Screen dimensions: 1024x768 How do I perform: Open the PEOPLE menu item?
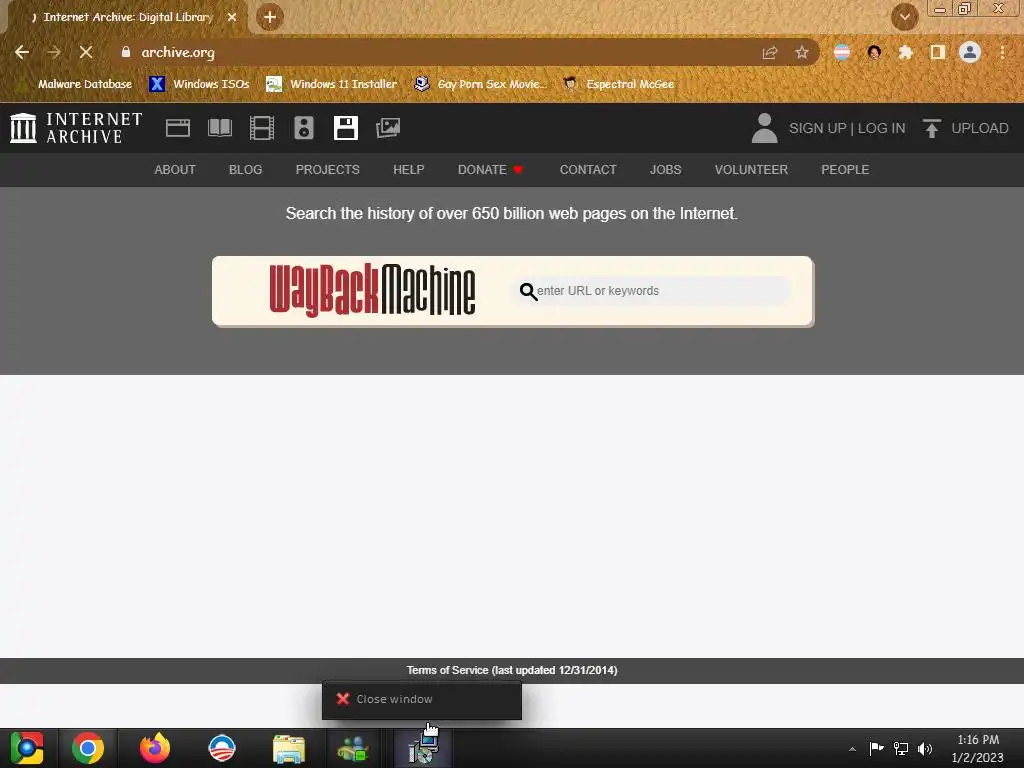[845, 170]
